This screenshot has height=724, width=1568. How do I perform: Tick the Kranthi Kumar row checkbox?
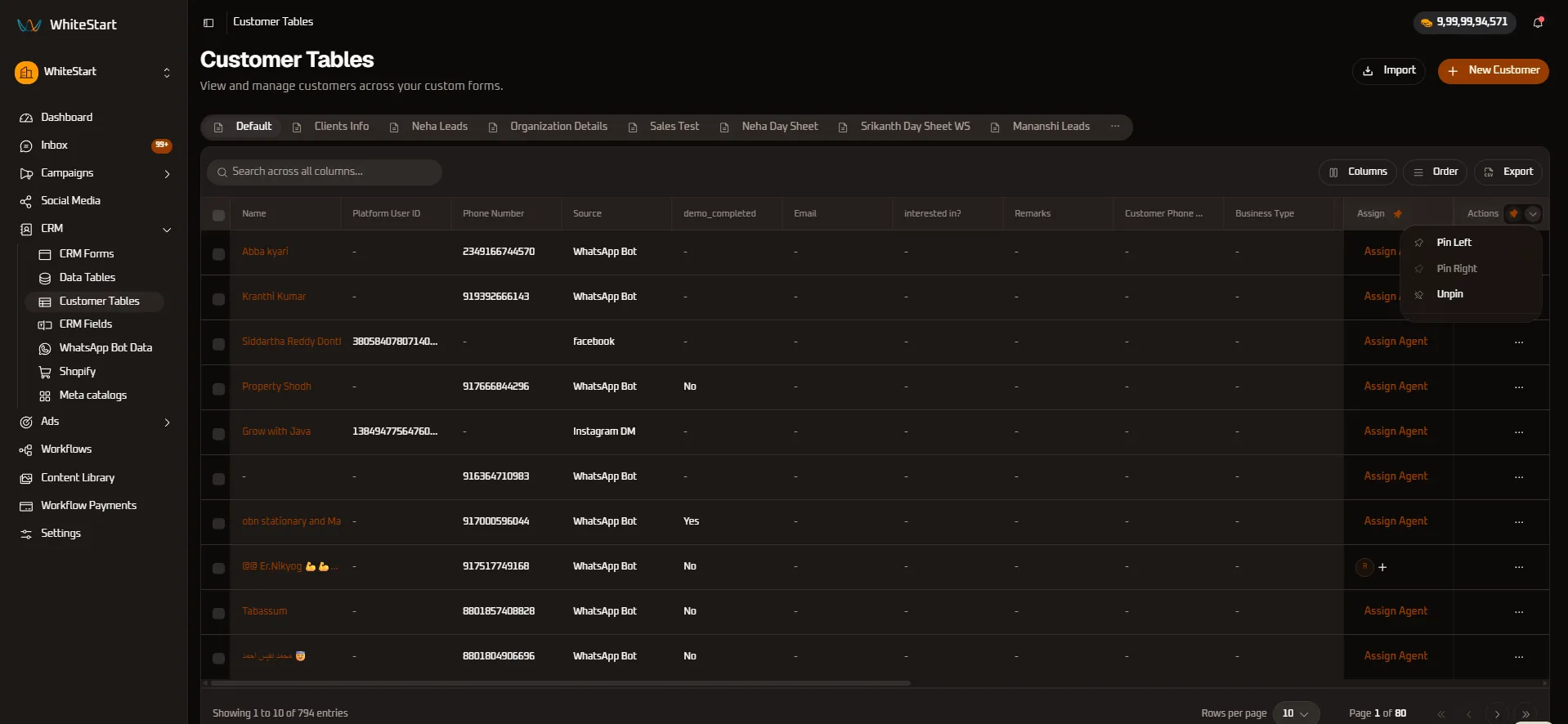coord(218,298)
